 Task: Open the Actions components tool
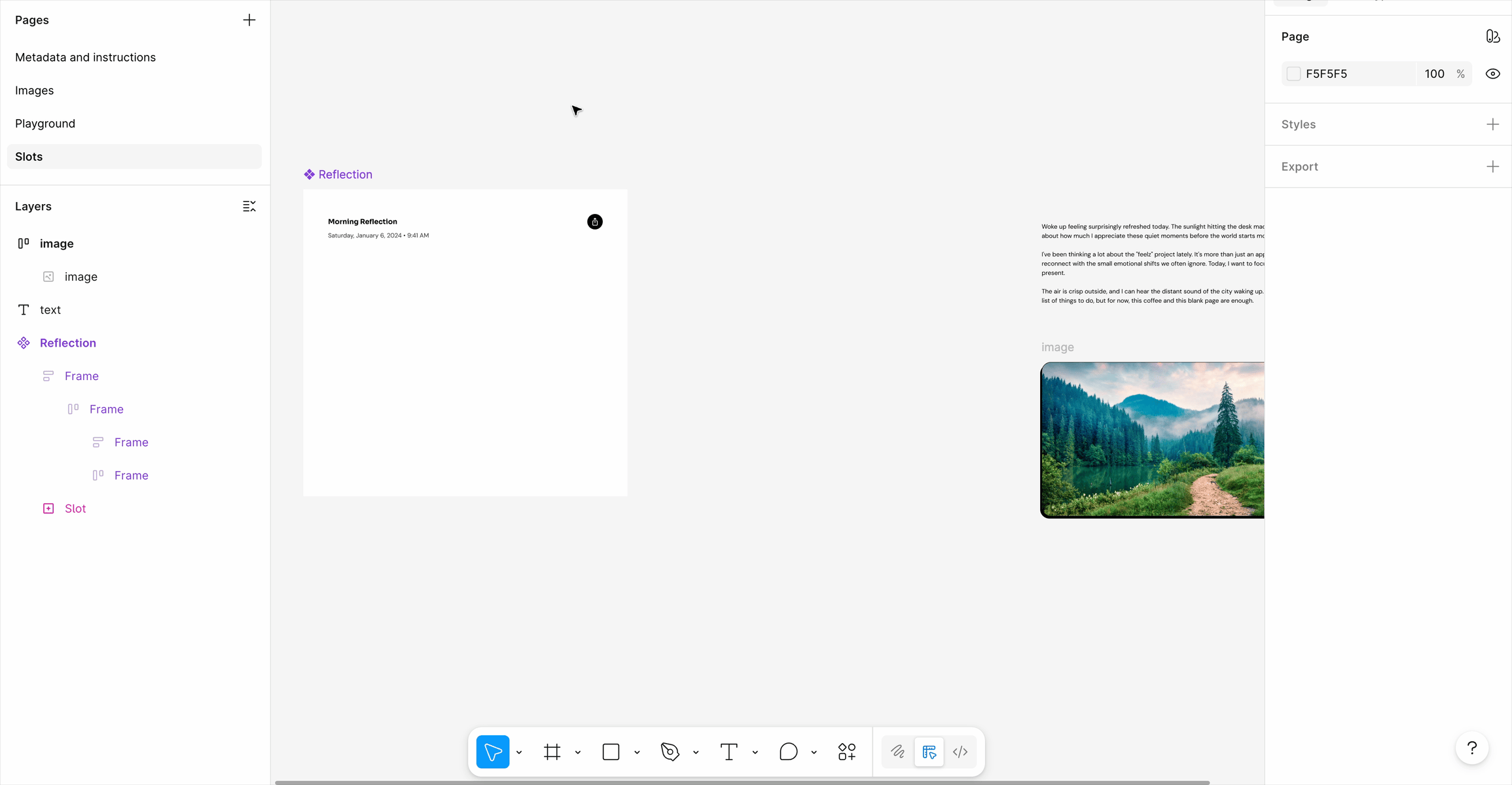[846, 752]
